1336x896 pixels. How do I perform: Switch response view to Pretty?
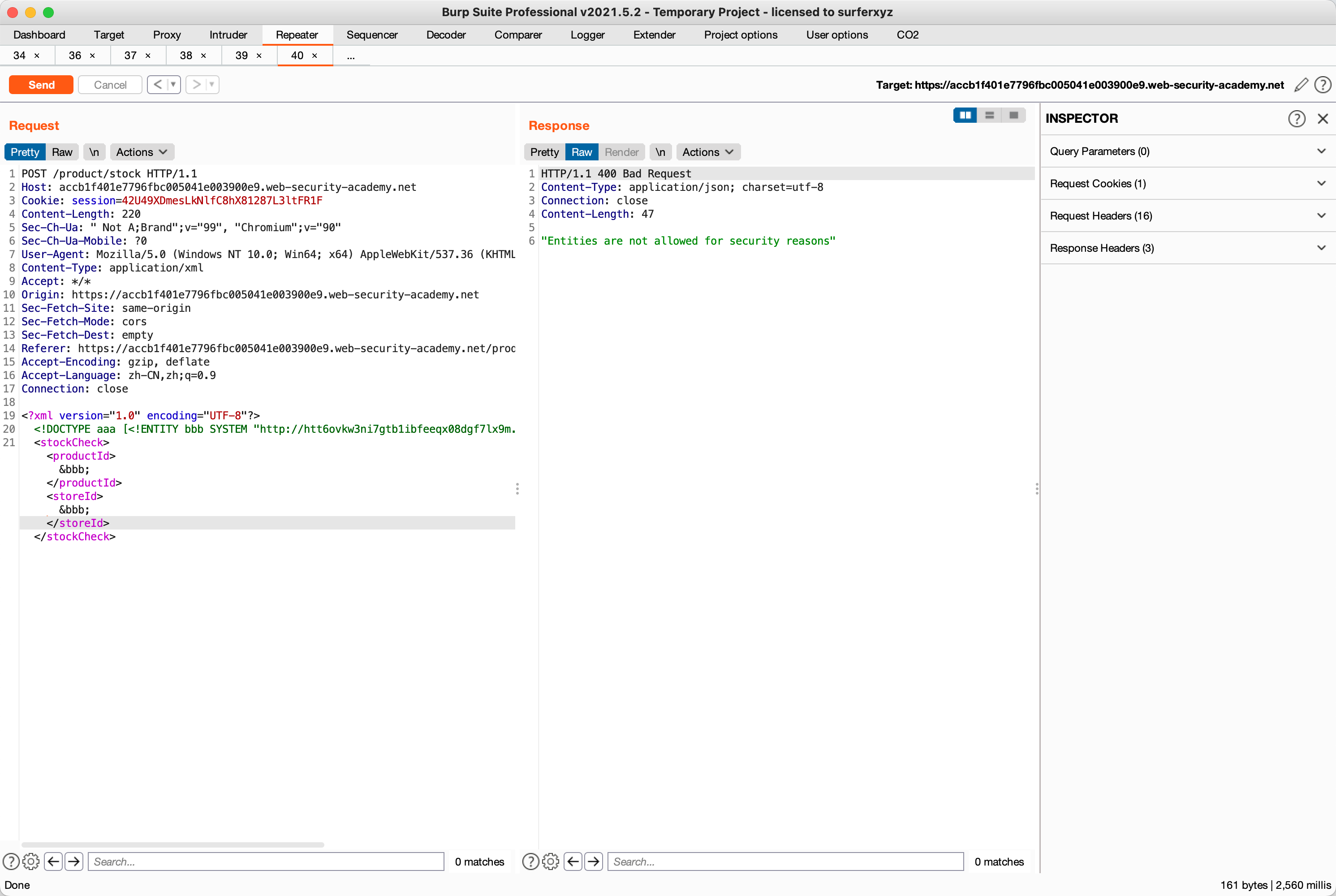point(545,152)
